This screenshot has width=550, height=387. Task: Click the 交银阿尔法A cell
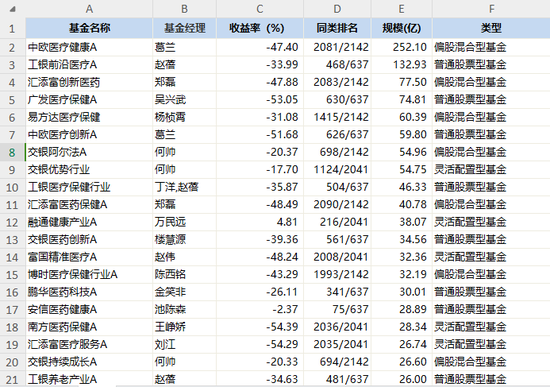pos(89,152)
